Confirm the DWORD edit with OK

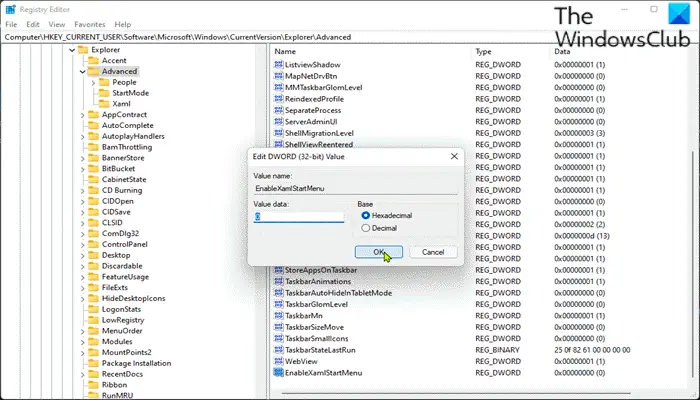pos(379,252)
